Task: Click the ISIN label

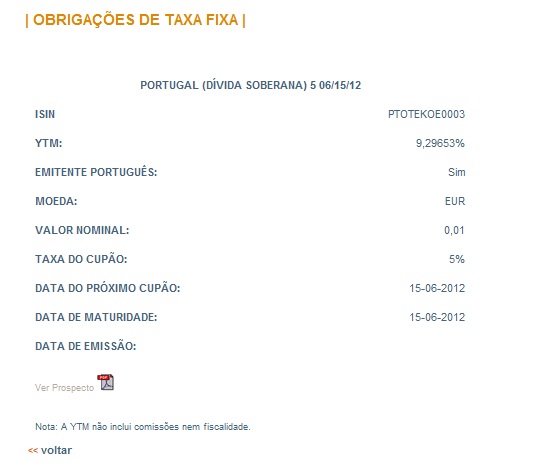Action: point(45,114)
